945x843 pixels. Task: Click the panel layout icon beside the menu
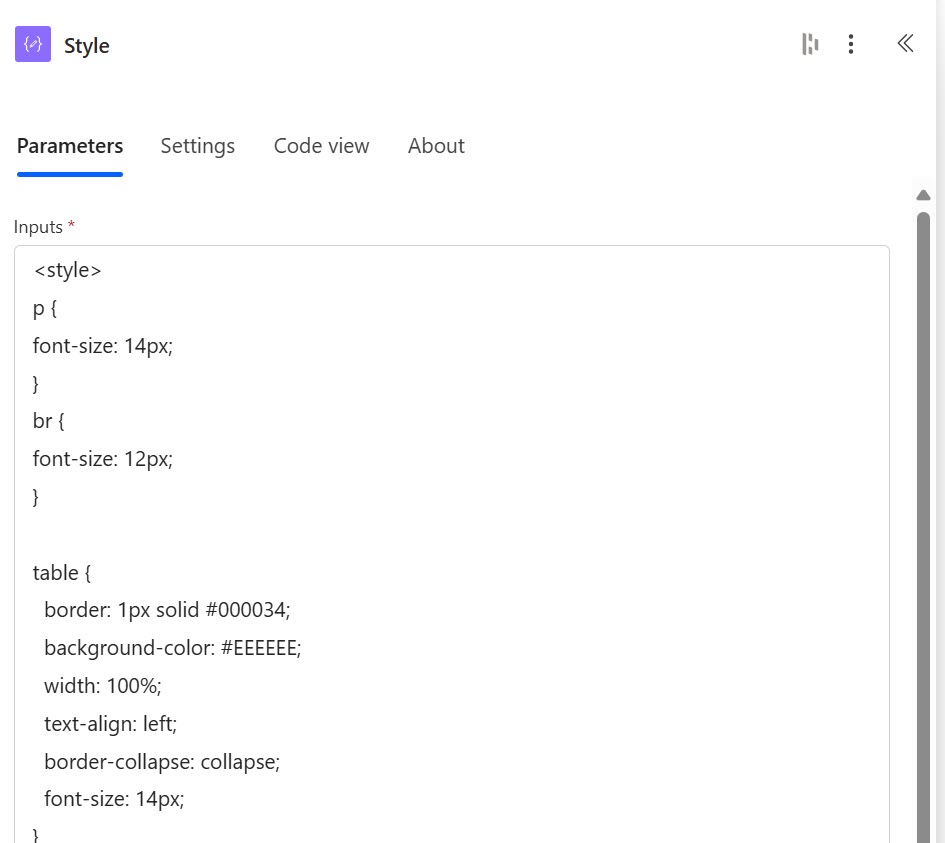click(810, 44)
